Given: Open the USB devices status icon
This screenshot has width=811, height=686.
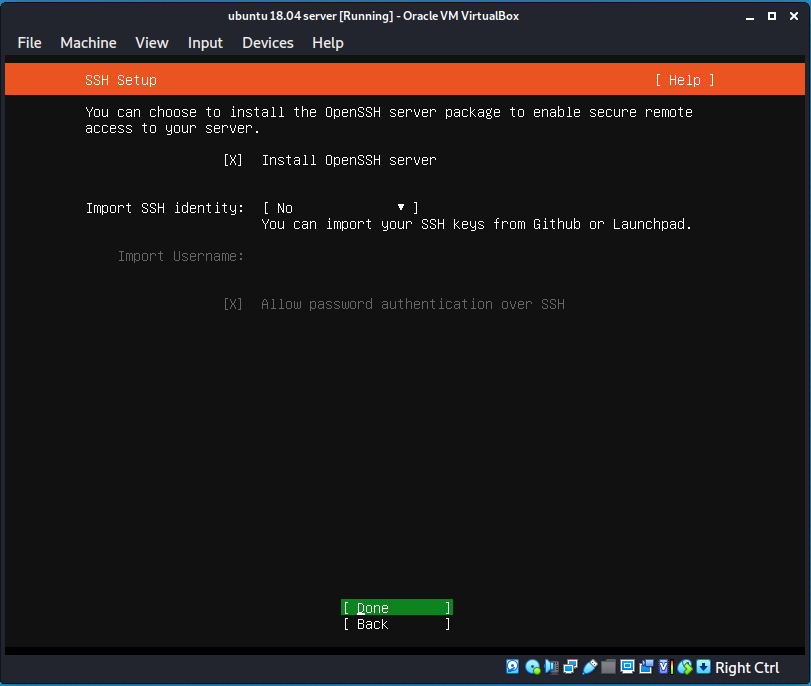Looking at the screenshot, I should tap(589, 666).
